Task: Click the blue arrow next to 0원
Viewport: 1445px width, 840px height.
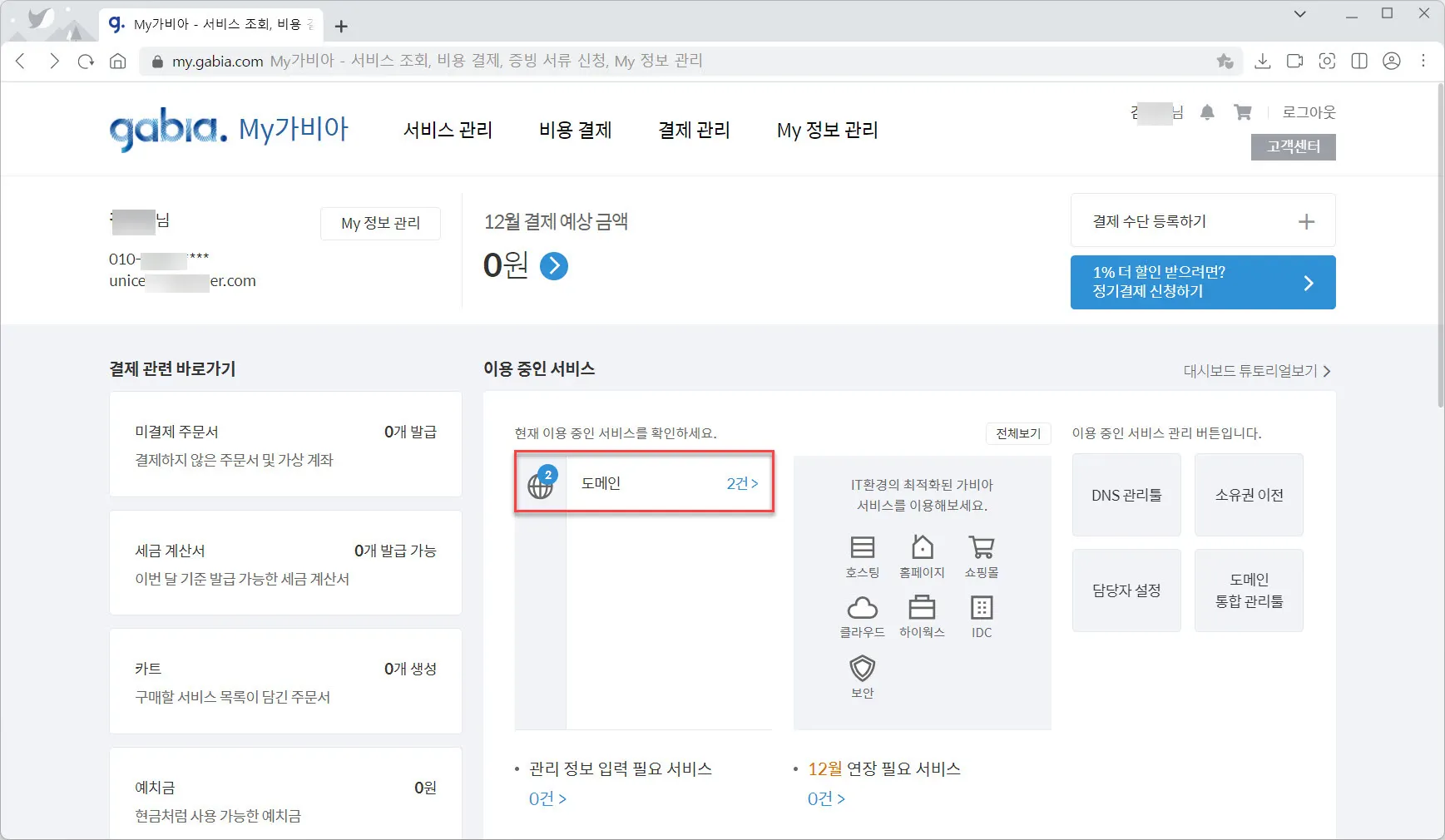Action: [x=554, y=266]
